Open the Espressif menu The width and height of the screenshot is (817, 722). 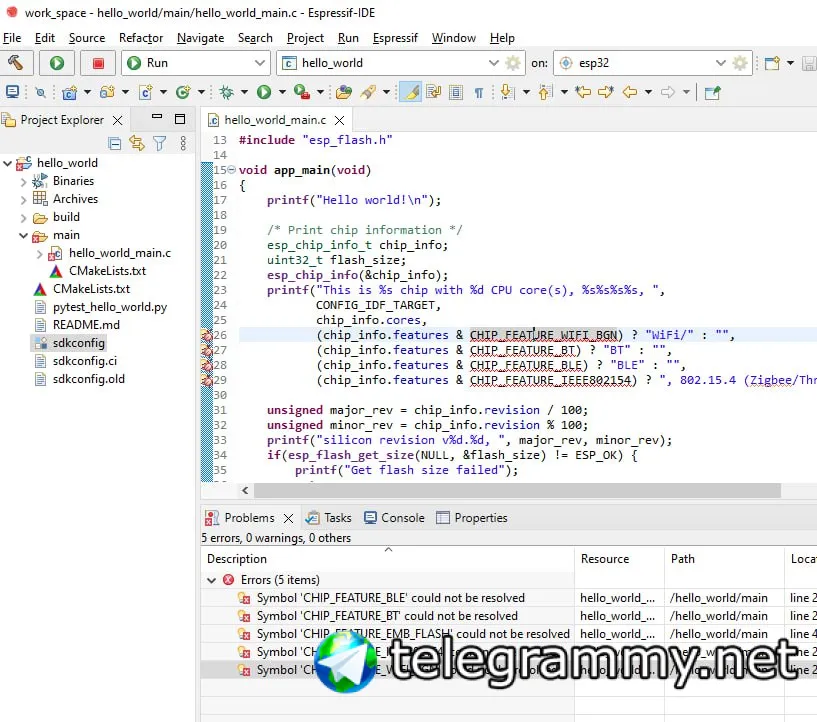[x=394, y=38]
